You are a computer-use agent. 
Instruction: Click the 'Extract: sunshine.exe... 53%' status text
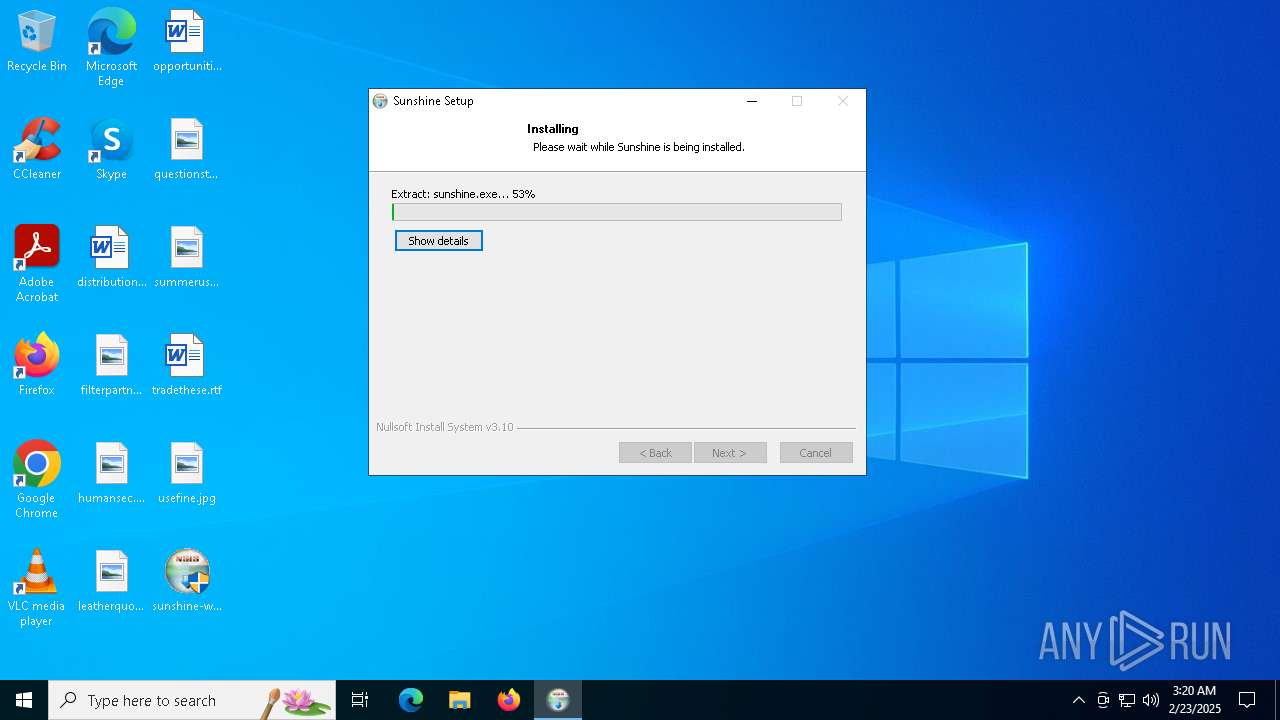463,194
